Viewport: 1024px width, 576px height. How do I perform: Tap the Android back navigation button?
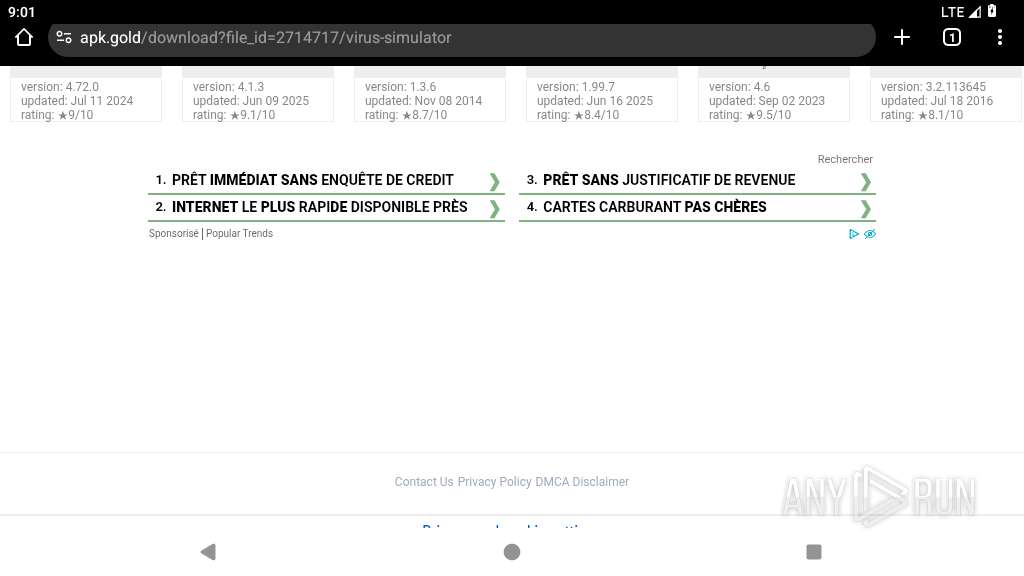click(208, 552)
